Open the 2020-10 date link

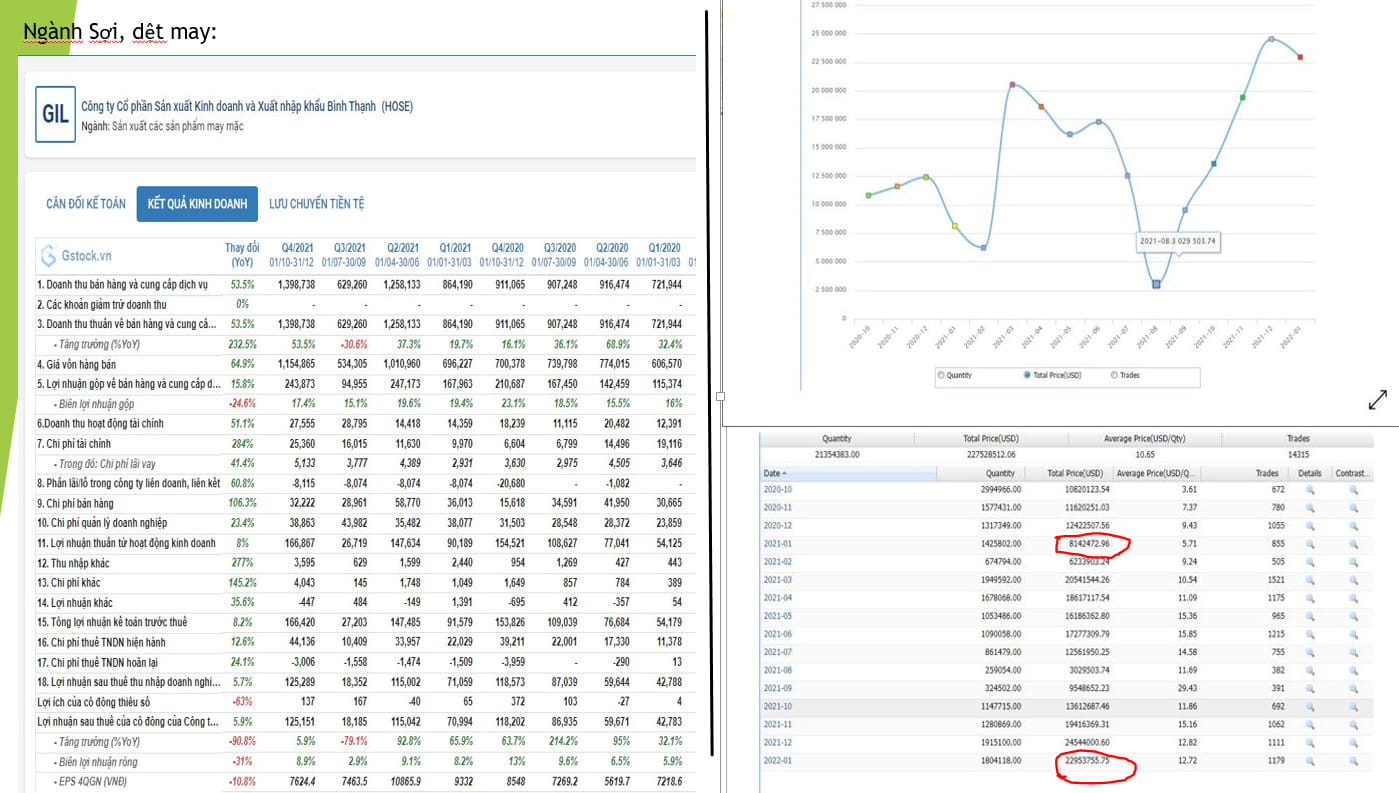point(777,491)
